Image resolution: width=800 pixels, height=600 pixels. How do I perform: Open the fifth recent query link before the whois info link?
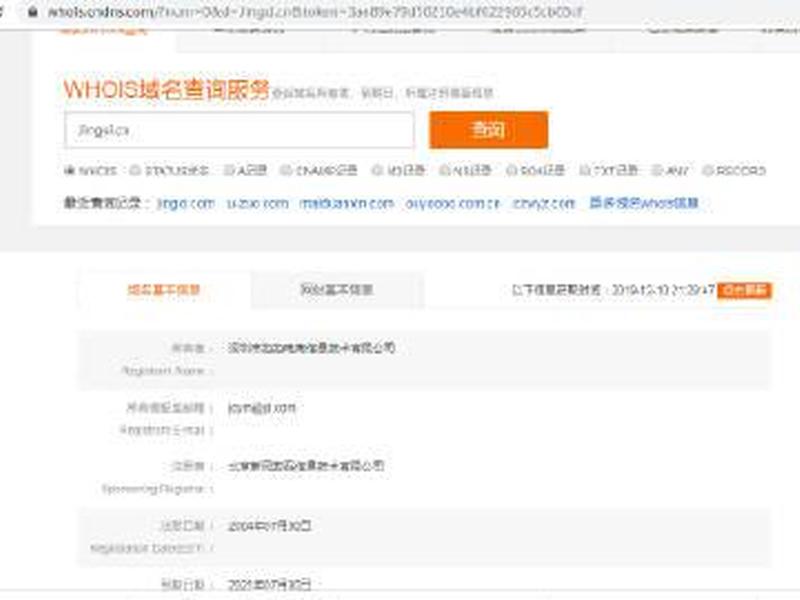[543, 203]
